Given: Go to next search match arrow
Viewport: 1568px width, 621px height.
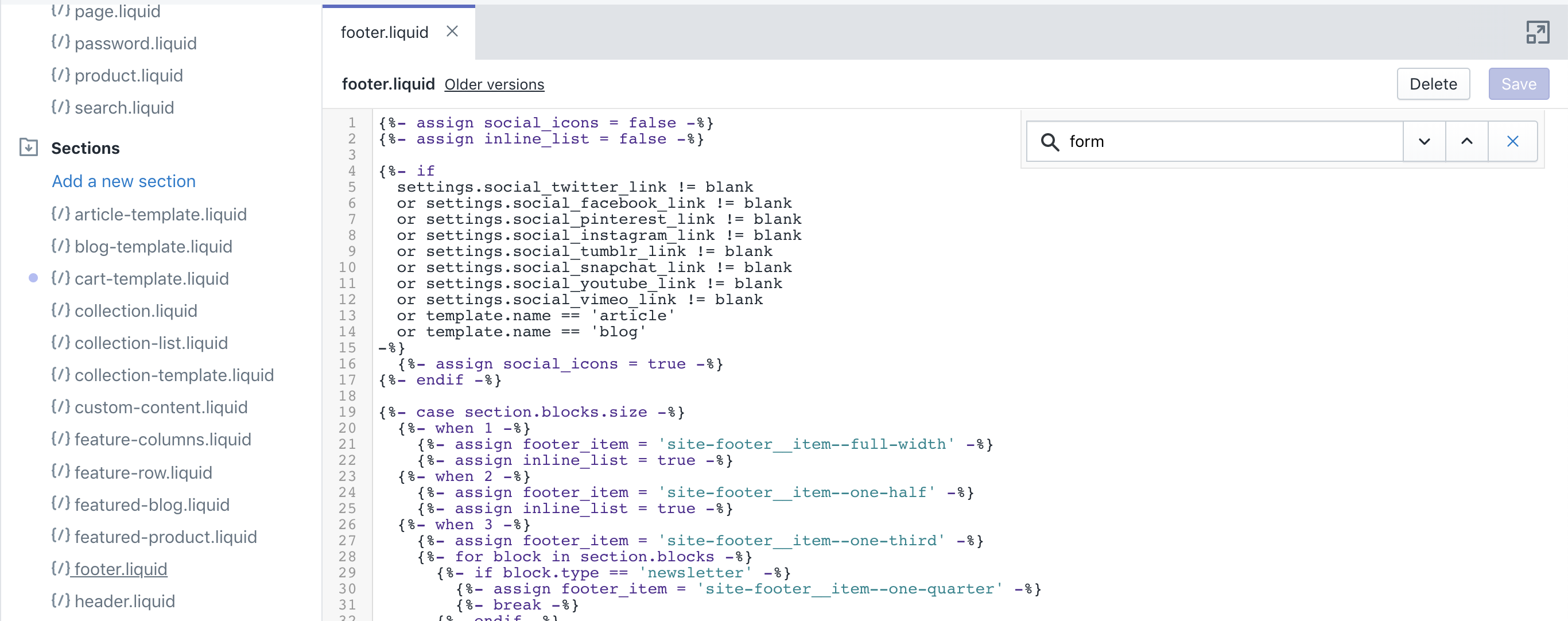Looking at the screenshot, I should click(1424, 142).
